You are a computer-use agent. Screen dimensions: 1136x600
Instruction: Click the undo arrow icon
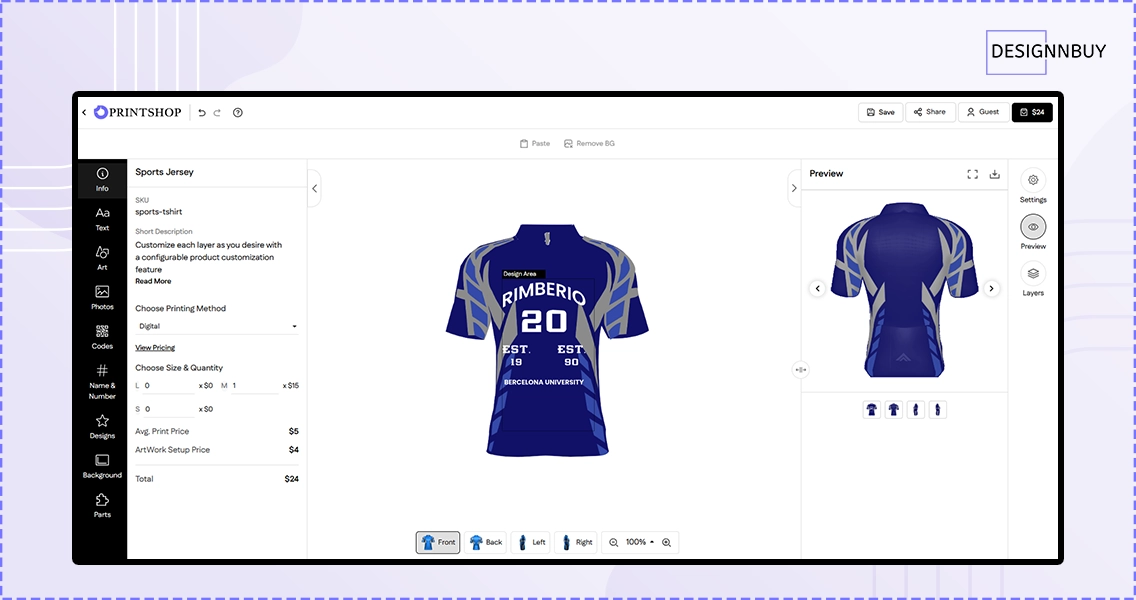coord(201,113)
